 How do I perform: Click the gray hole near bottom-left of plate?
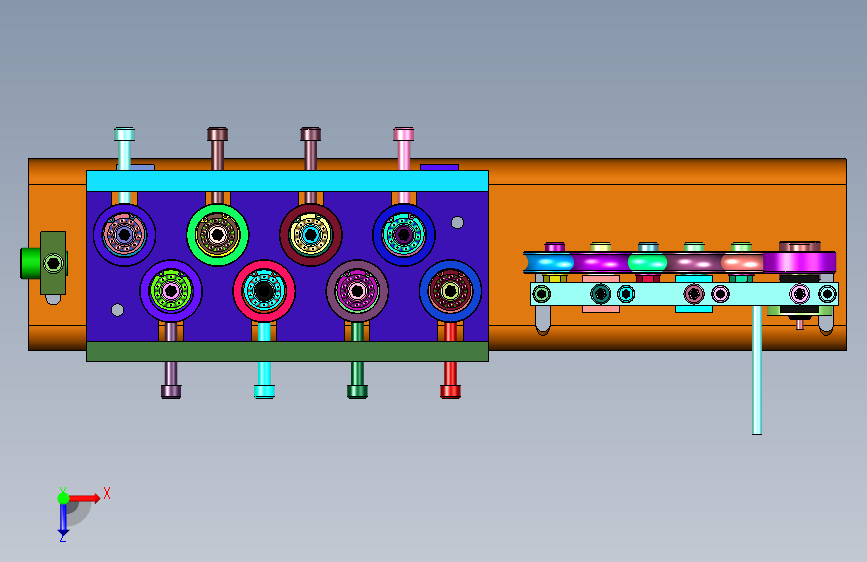click(x=117, y=310)
